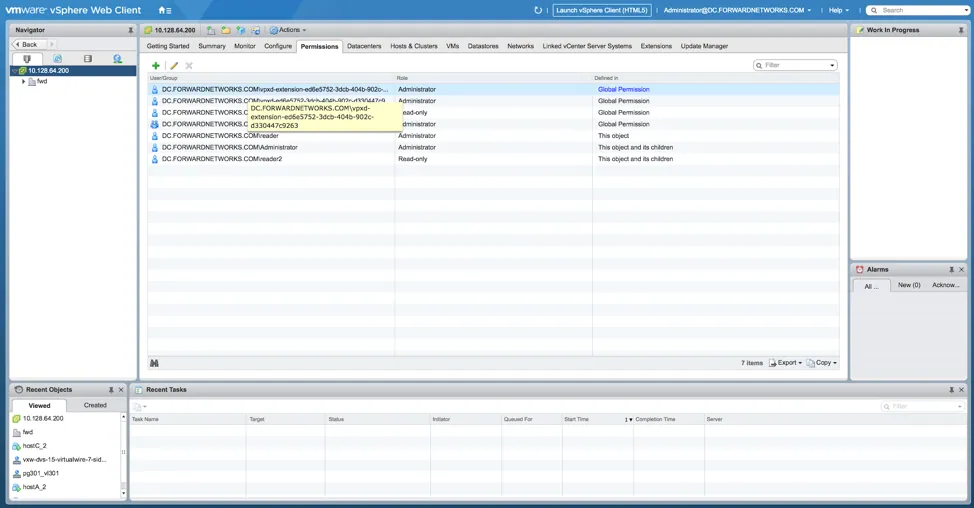The width and height of the screenshot is (974, 508).
Task: Open the Administrator@DC.FORWARDNETWORKS.COM user menu
Action: 737,10
